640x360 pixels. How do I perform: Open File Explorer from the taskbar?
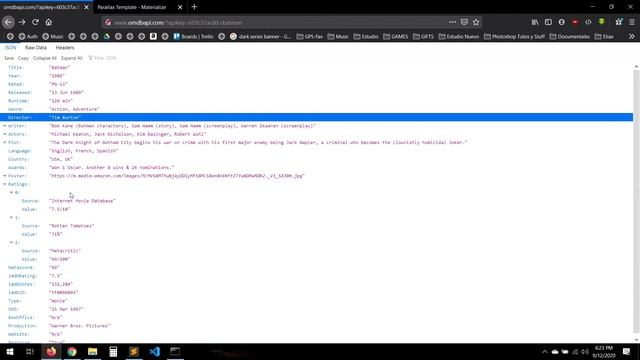[x=93, y=351]
